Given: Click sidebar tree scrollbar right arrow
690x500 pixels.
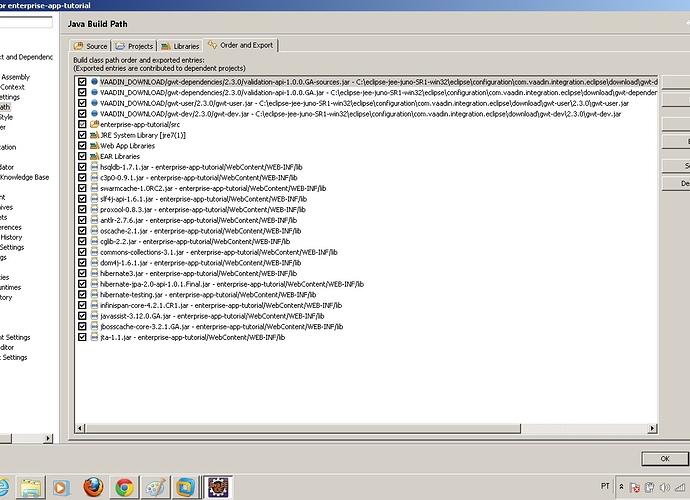Looking at the screenshot, I should click(x=48, y=438).
